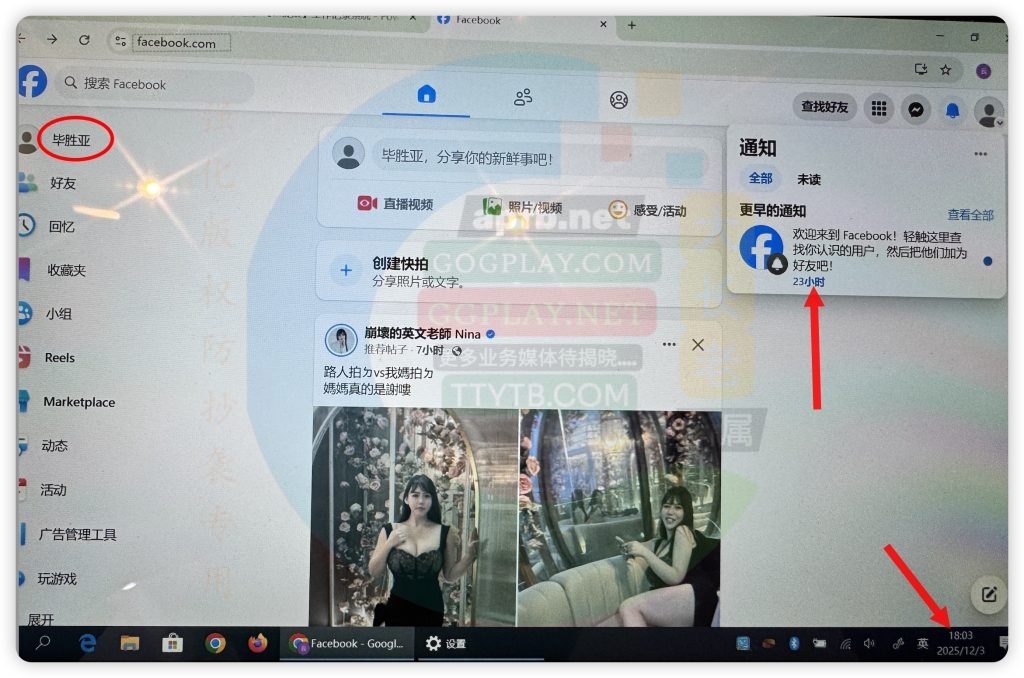Image resolution: width=1024 pixels, height=678 pixels.
Task: Open the Messenger icon
Action: (914, 109)
